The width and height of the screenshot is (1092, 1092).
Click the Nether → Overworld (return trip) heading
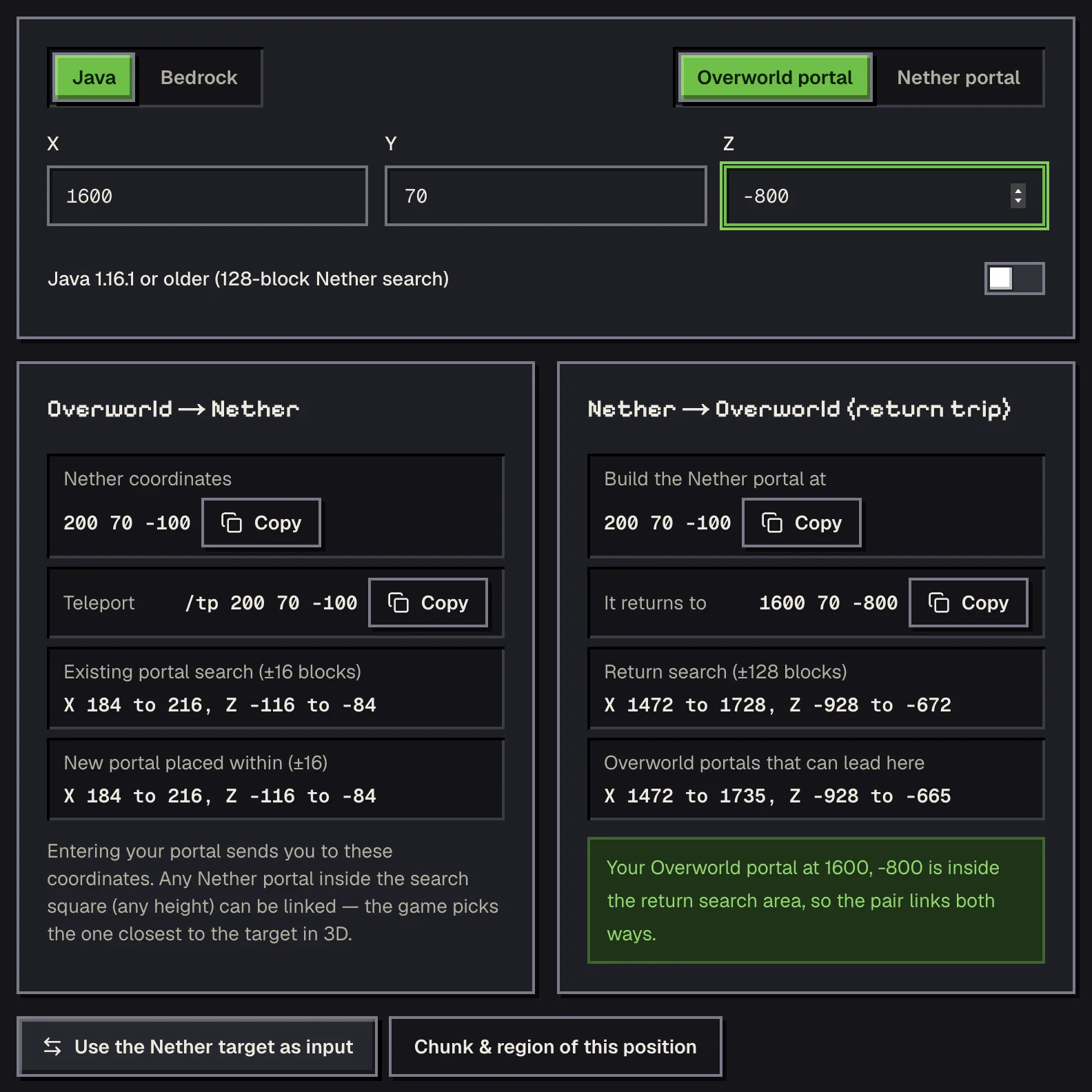(799, 409)
